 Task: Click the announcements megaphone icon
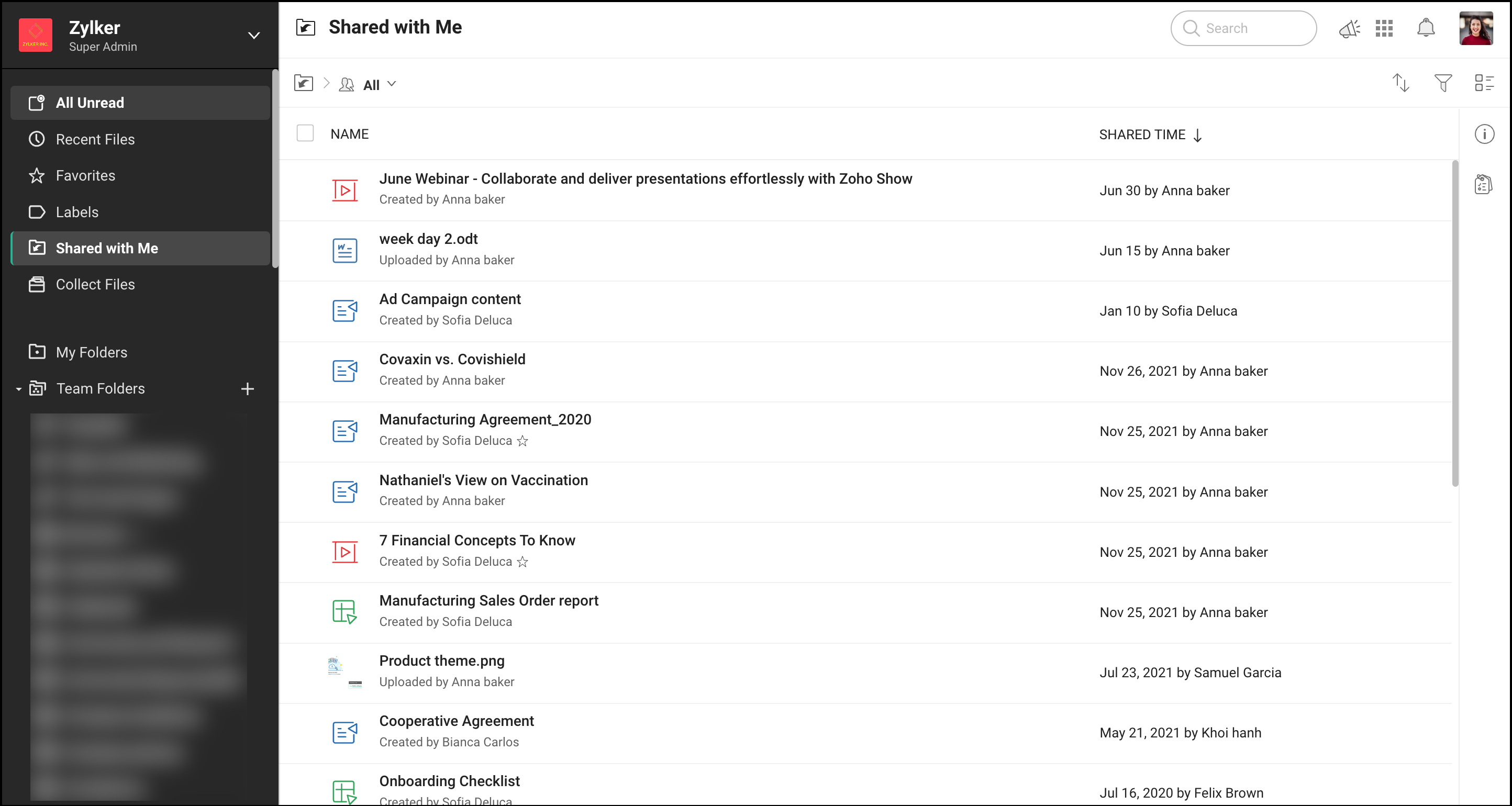click(1349, 28)
